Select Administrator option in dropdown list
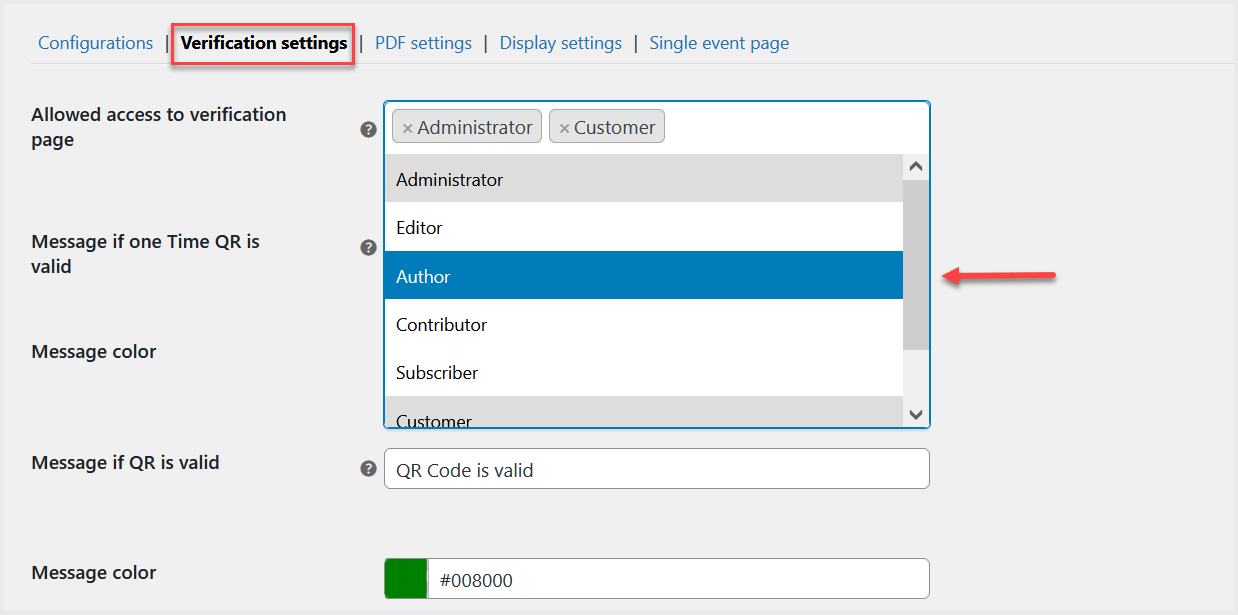The width and height of the screenshot is (1238, 615). click(643, 180)
